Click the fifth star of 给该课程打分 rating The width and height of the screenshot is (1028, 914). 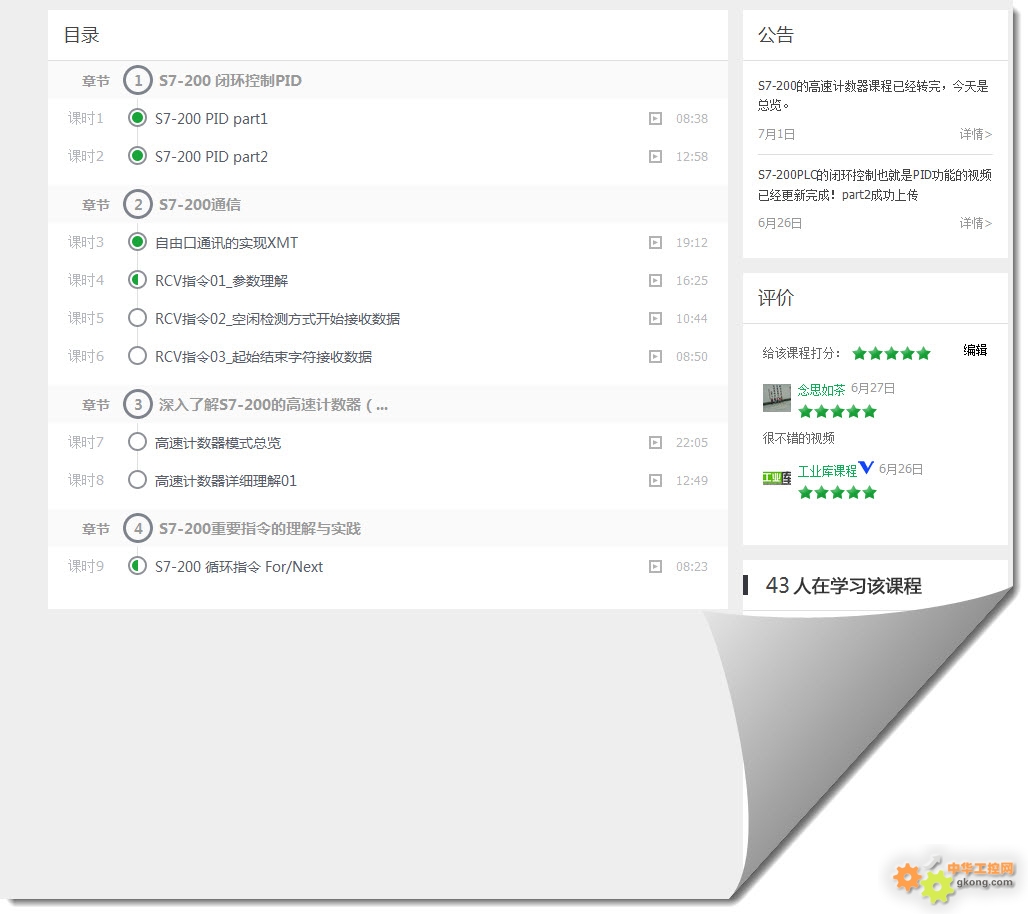pyautogui.click(x=924, y=354)
